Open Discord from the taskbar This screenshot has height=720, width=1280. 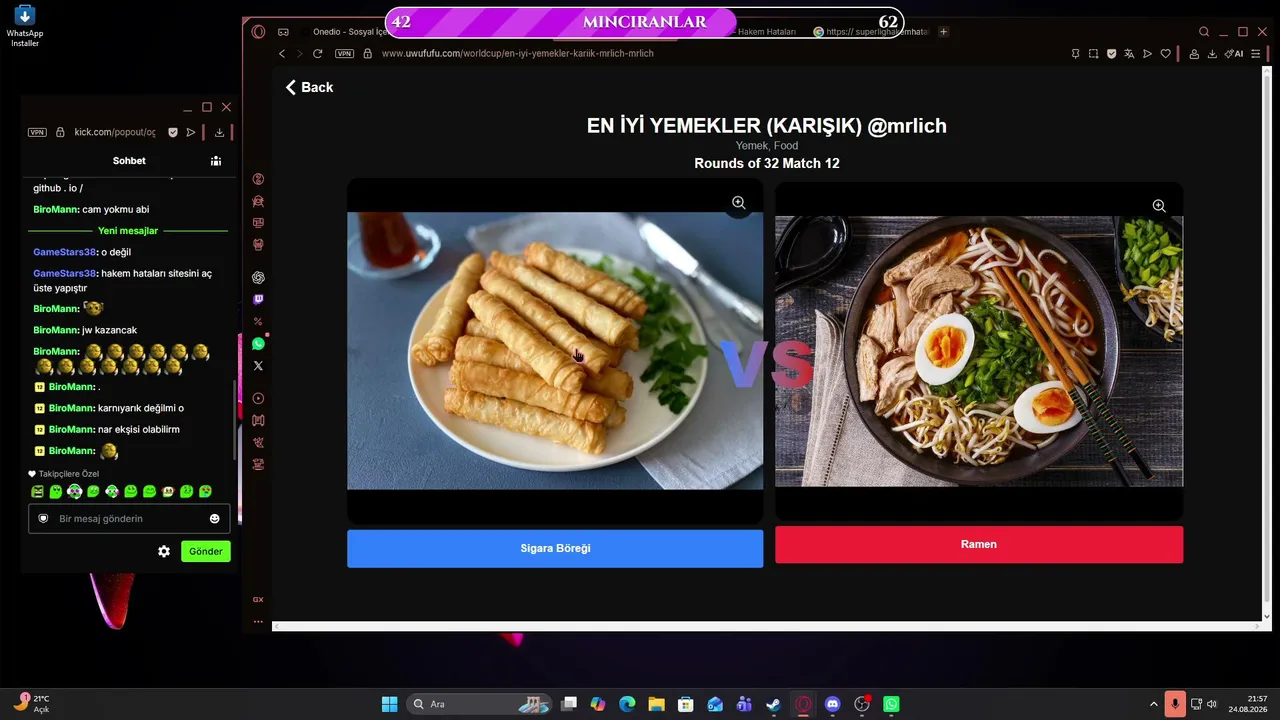point(832,704)
